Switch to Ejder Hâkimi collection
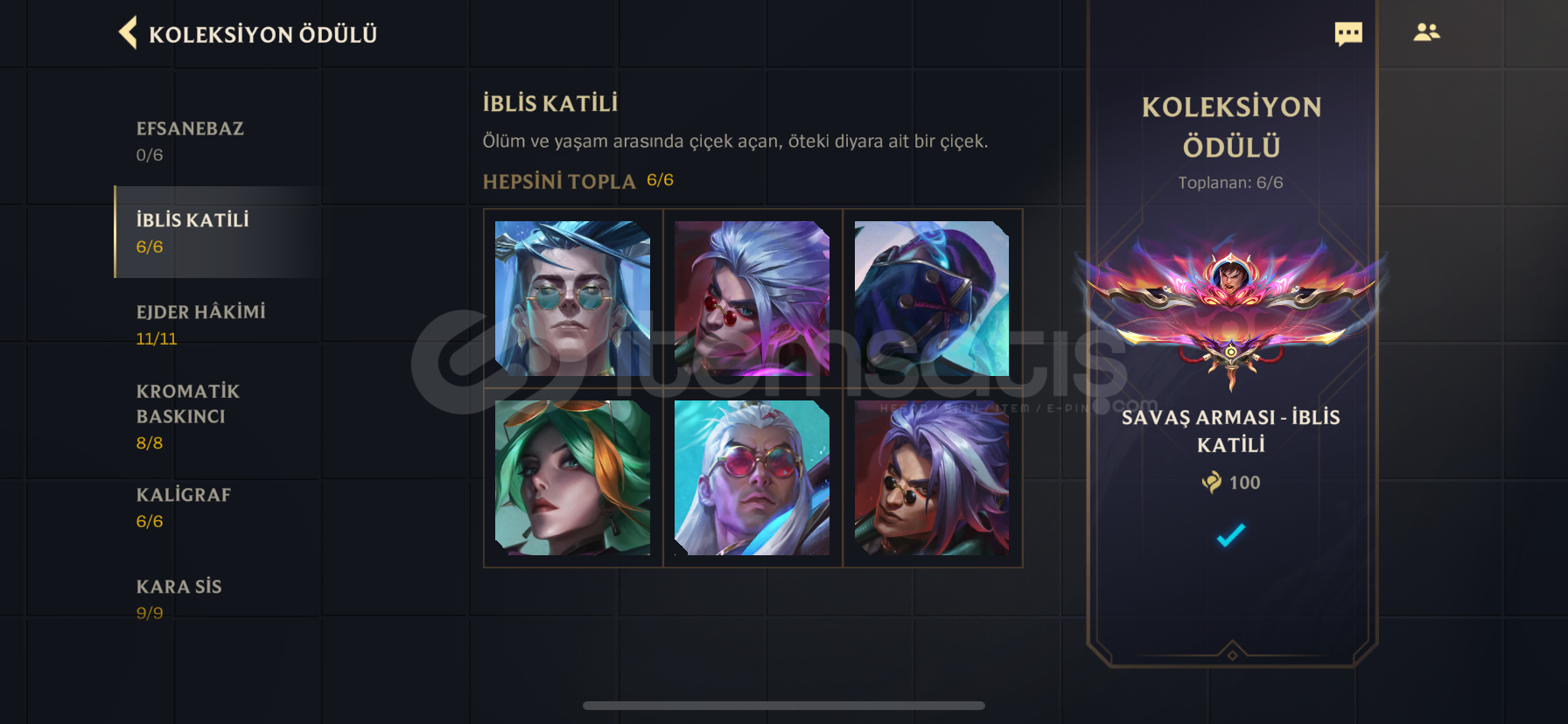Viewport: 1568px width, 724px height. pyautogui.click(x=218, y=324)
